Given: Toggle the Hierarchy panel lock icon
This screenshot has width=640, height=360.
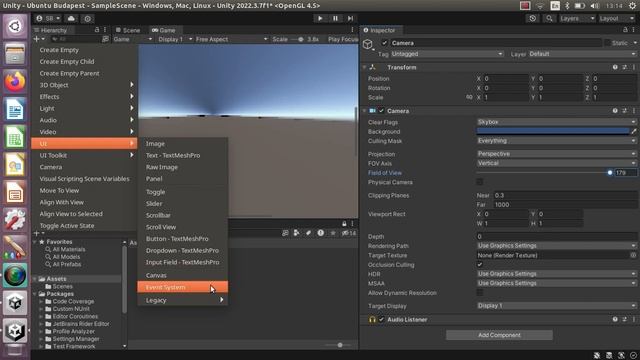Looking at the screenshot, I should click(x=97, y=30).
